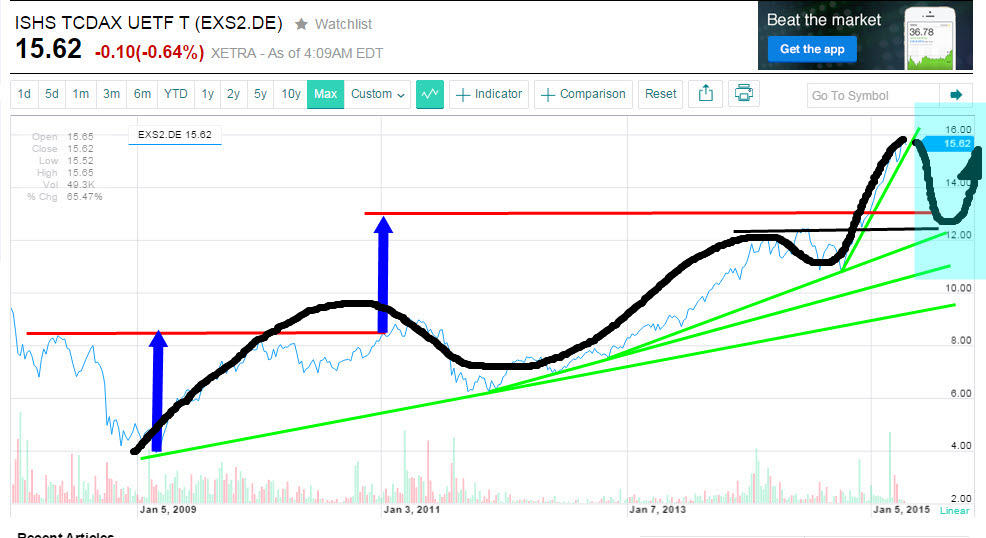Viewport: 986px width, 538px height.
Task: Click the Get the app button
Action: point(812,49)
